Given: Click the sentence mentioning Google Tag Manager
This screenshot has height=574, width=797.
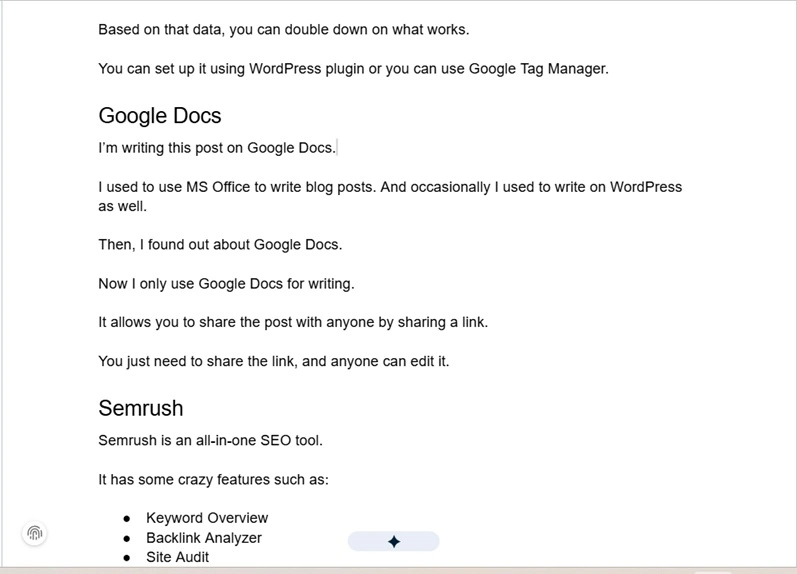Looking at the screenshot, I should pyautogui.click(x=353, y=69).
